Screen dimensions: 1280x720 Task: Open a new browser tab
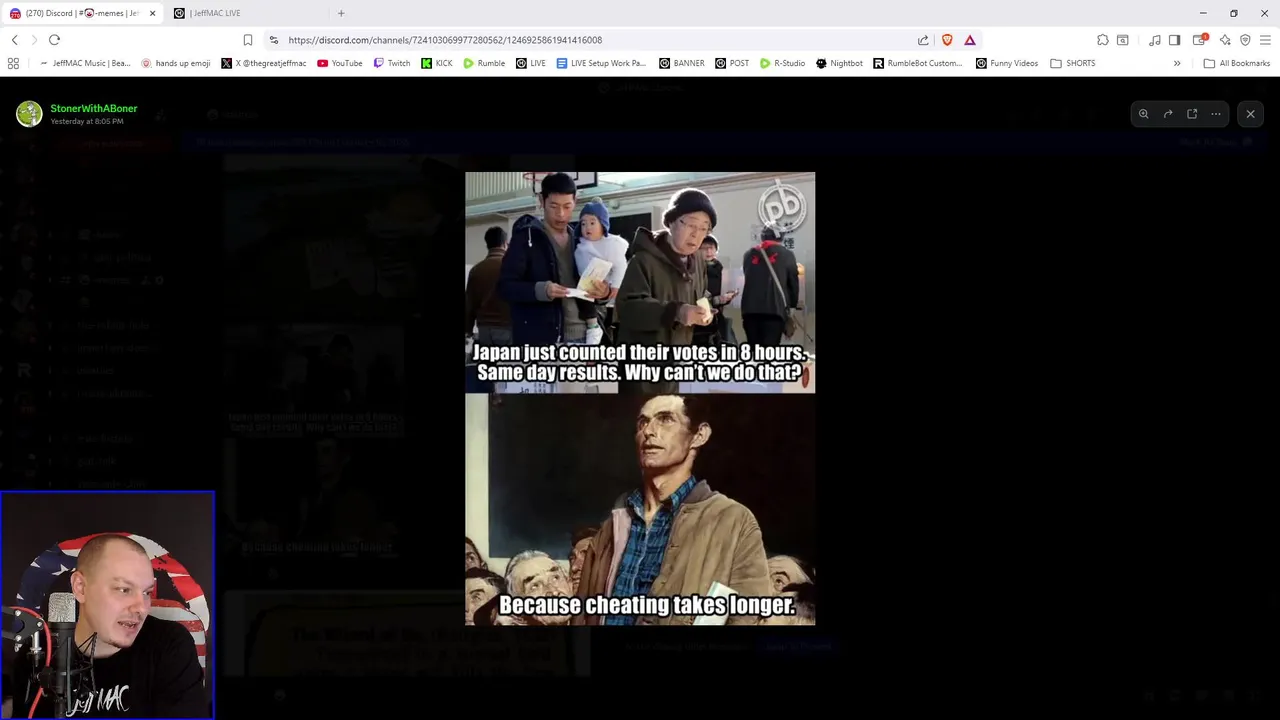pyautogui.click(x=341, y=13)
